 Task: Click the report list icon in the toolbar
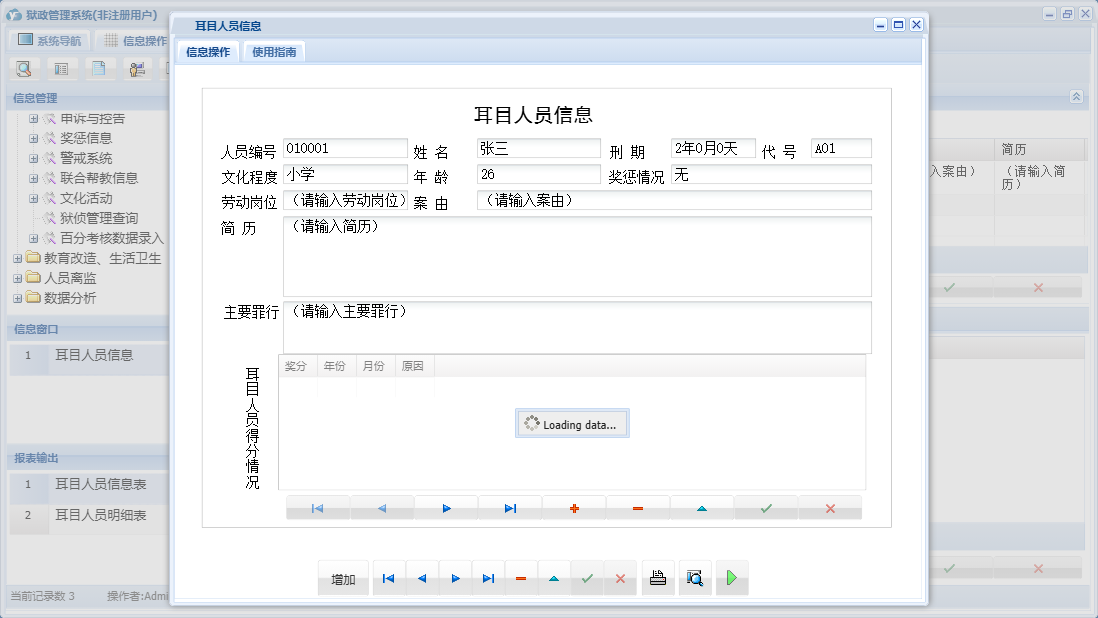[60, 68]
